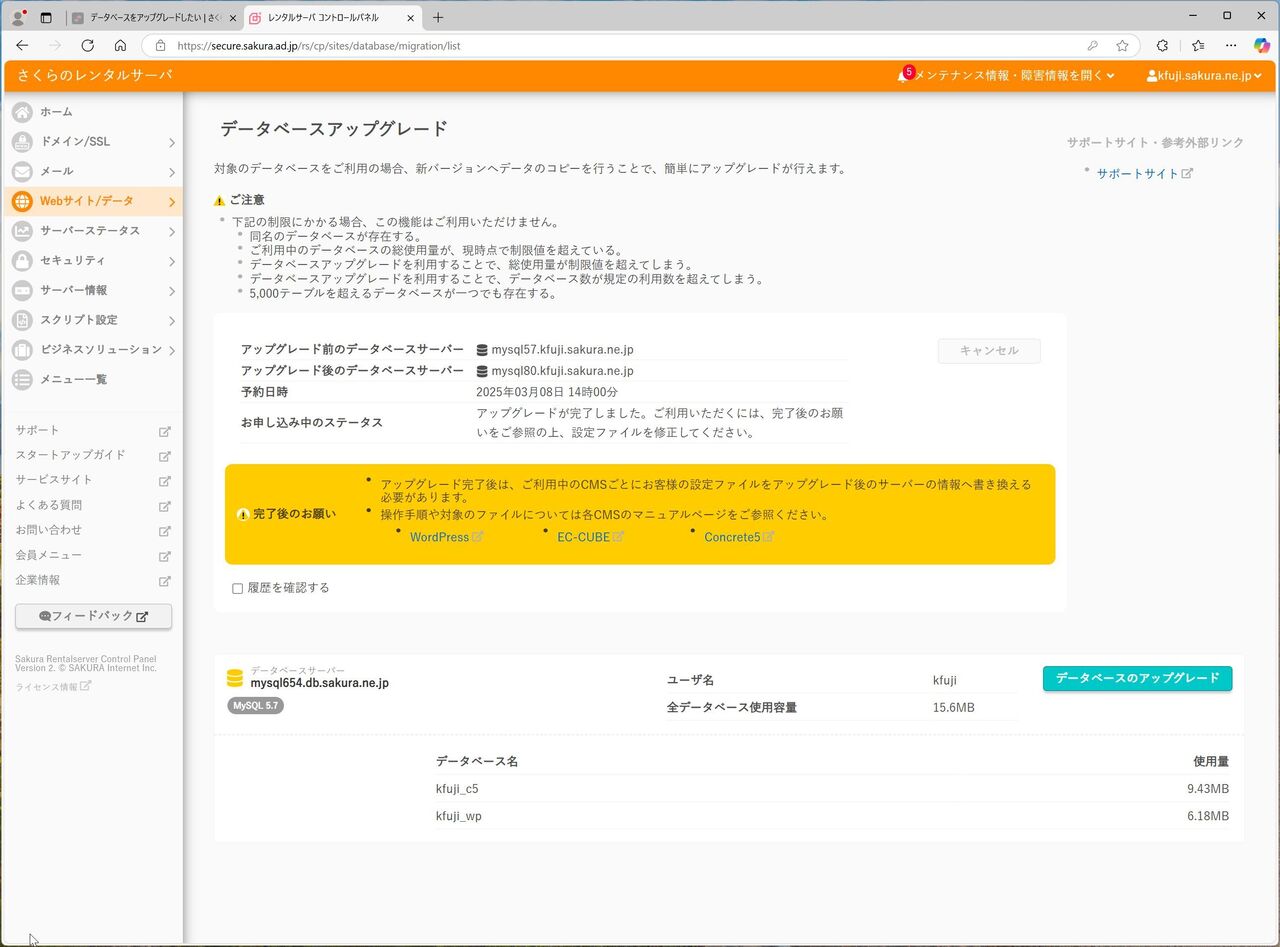The width and height of the screenshot is (1280, 947).
Task: Go back with the browser back arrow
Action: (x=22, y=45)
